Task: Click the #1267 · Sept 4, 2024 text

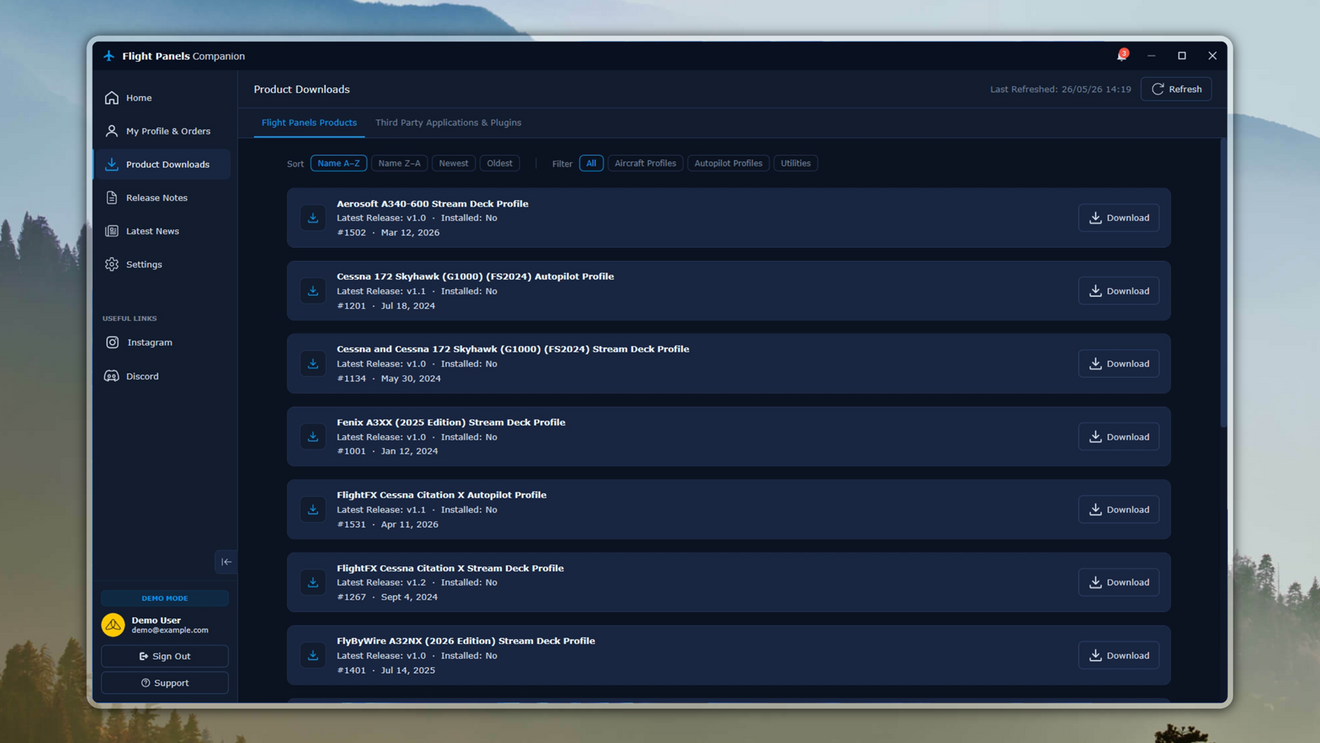Action: (387, 597)
